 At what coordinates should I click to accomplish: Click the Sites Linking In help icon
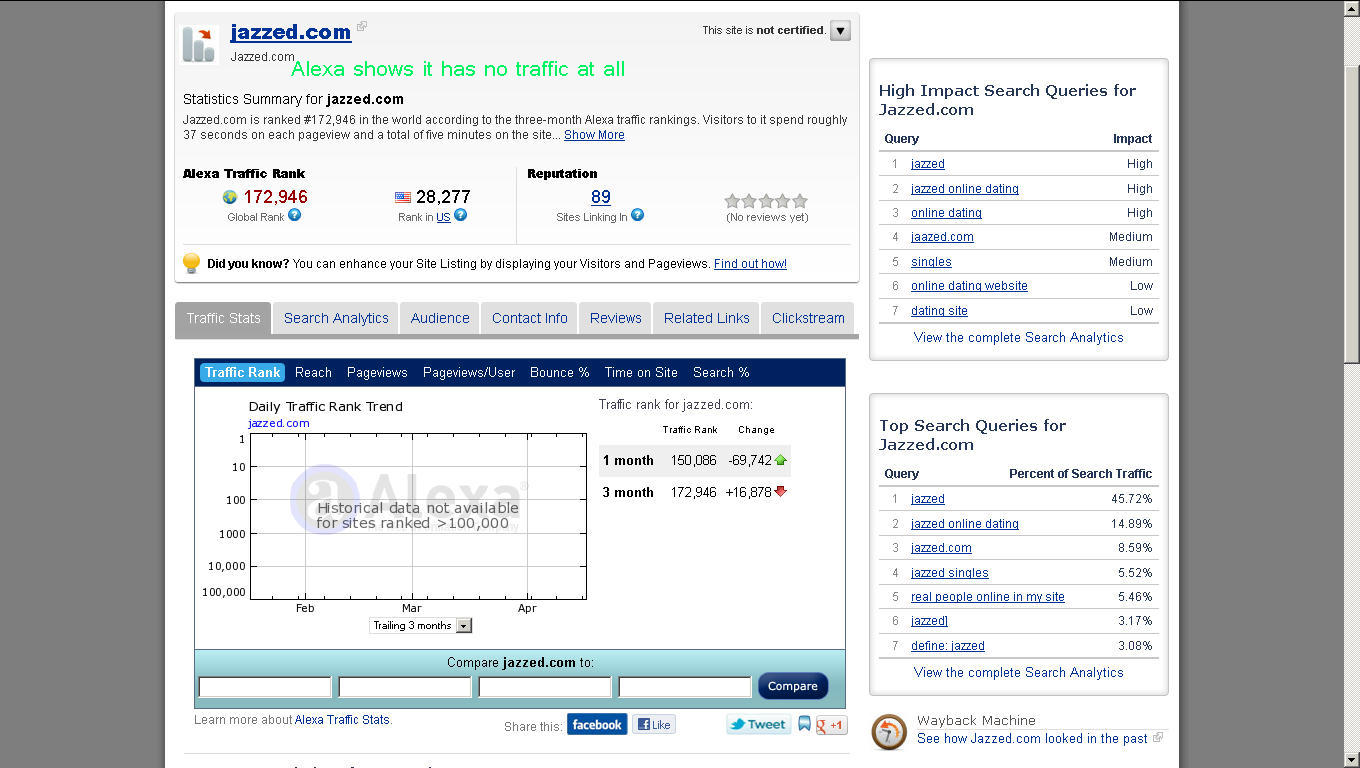click(637, 215)
